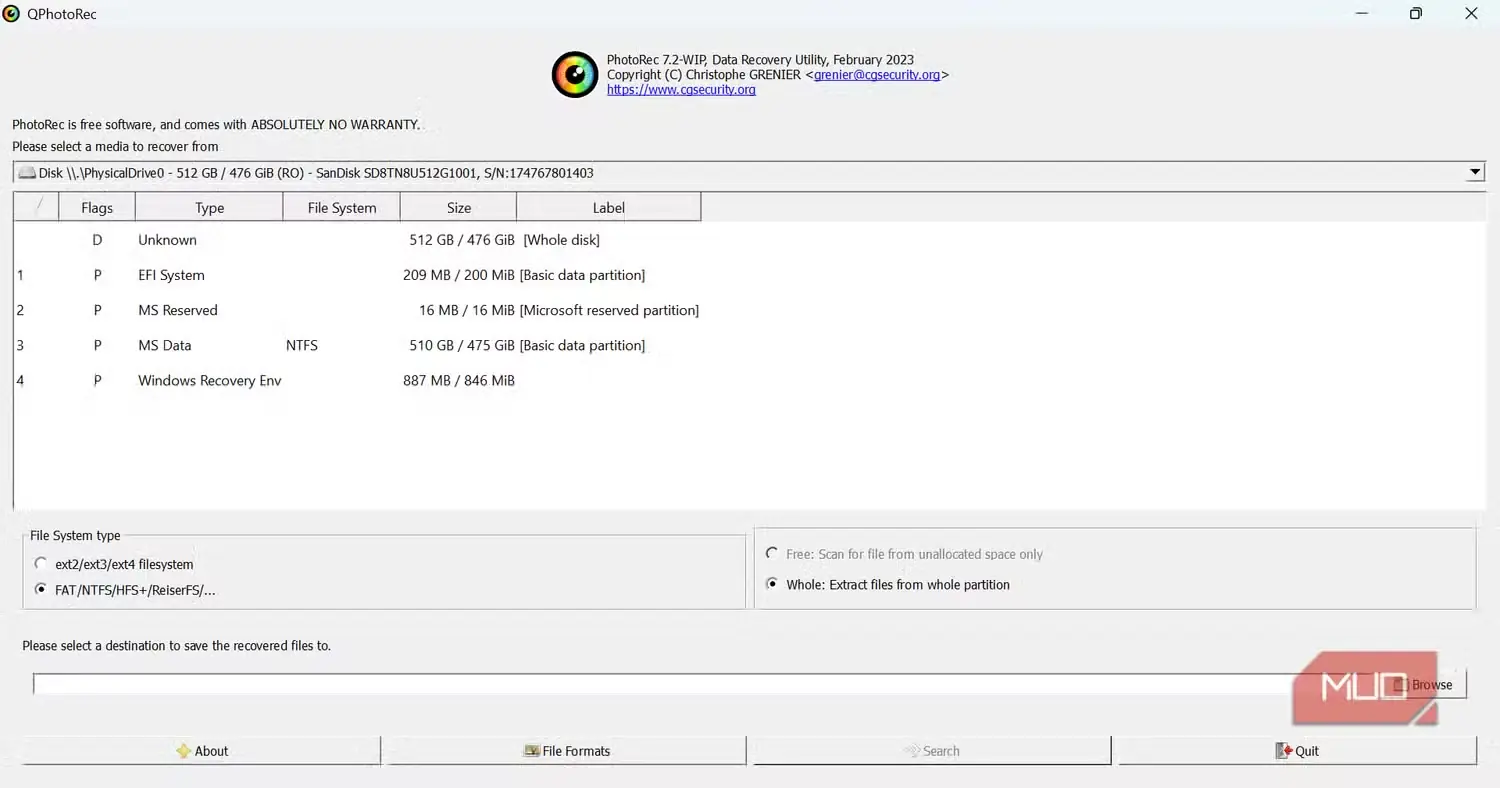Image resolution: width=1500 pixels, height=788 pixels.
Task: Select FAT/NTFS/HFS+/ReiserFS radio button
Action: 40,590
